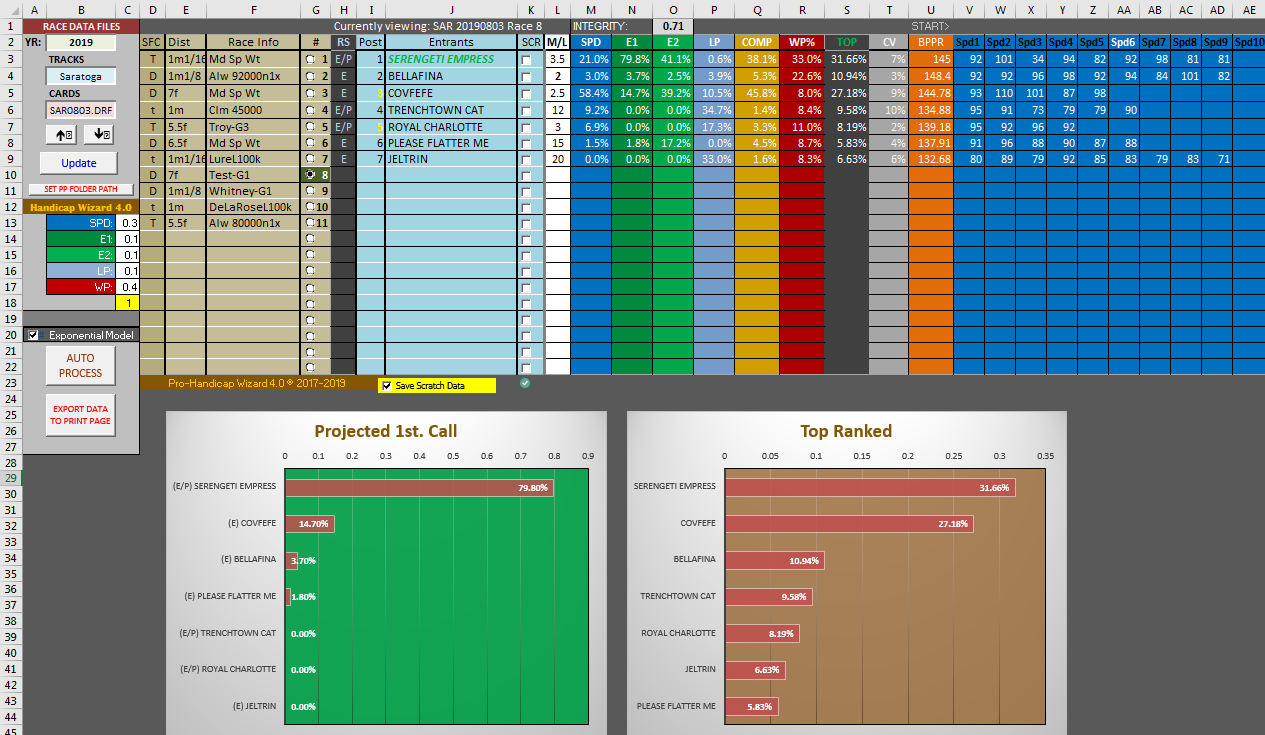Click the down-arrow card navigation button

point(100,135)
